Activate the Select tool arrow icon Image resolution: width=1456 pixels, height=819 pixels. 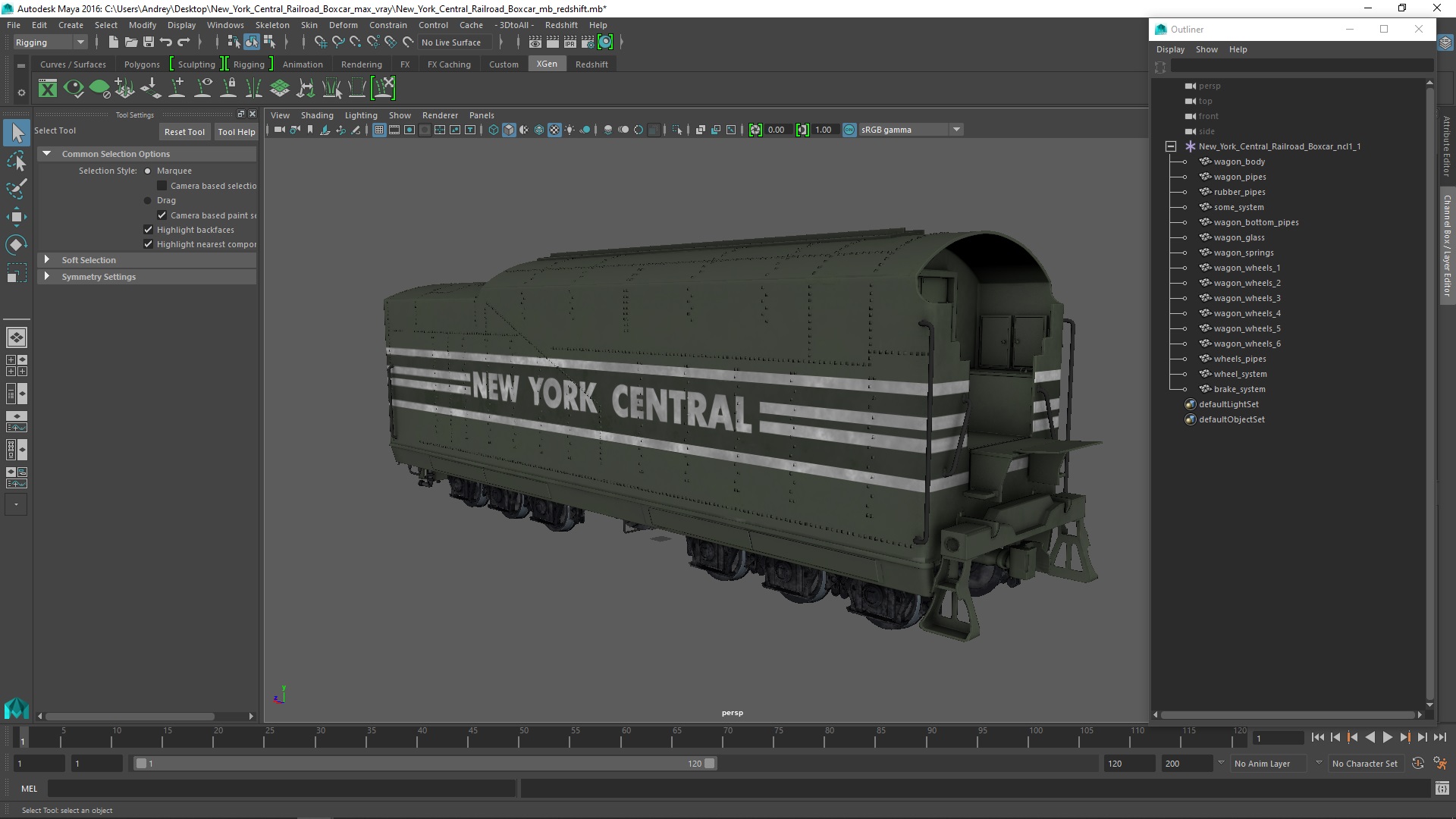pyautogui.click(x=16, y=133)
